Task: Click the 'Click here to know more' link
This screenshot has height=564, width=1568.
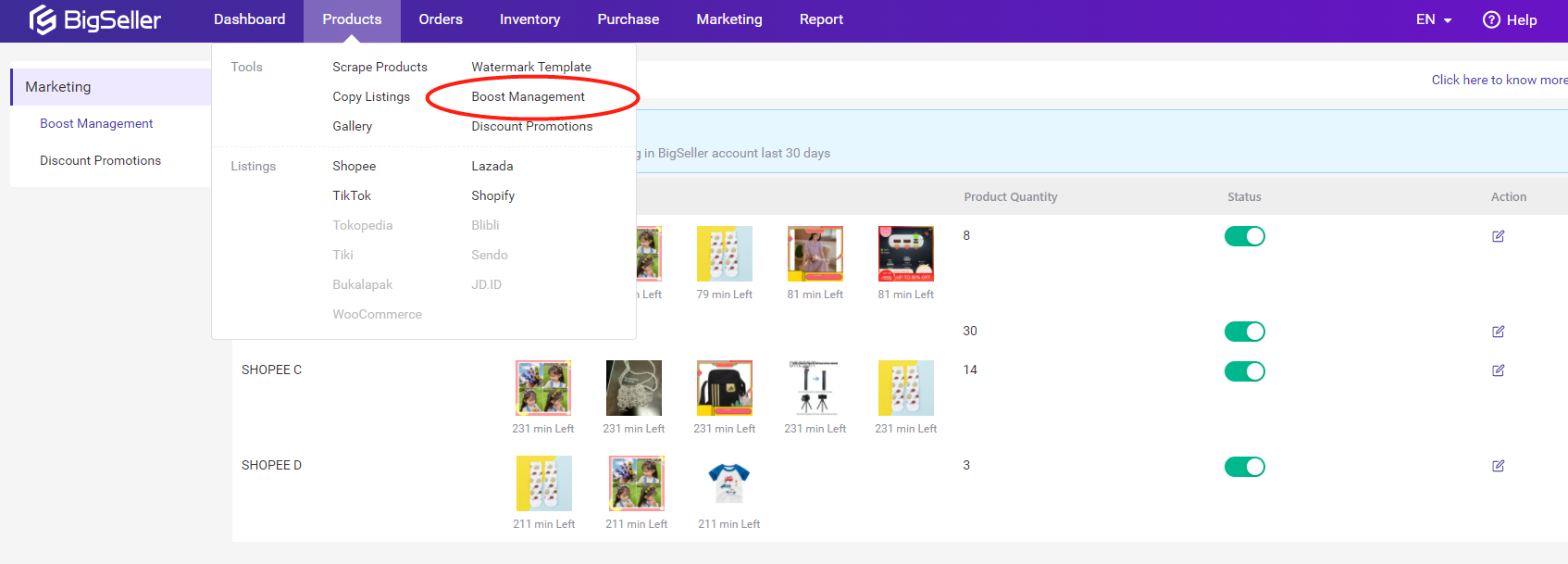Action: click(1499, 80)
